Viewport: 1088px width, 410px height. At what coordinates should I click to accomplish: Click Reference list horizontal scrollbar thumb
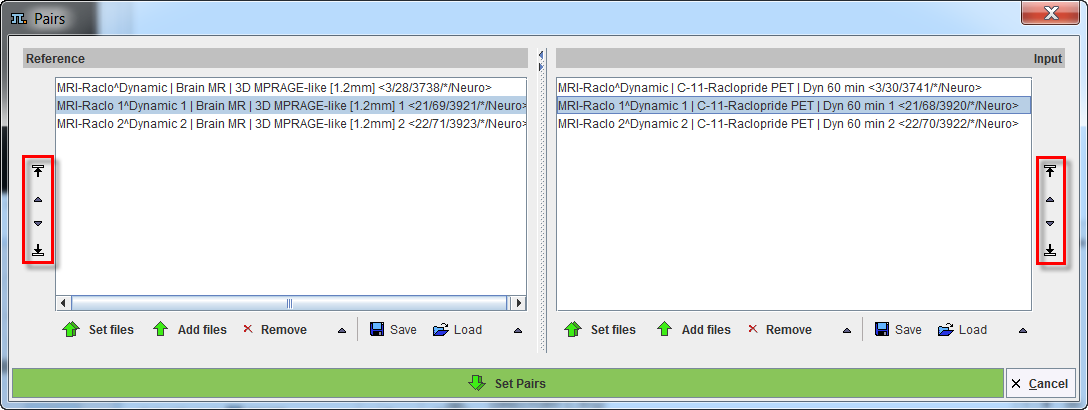[289, 303]
